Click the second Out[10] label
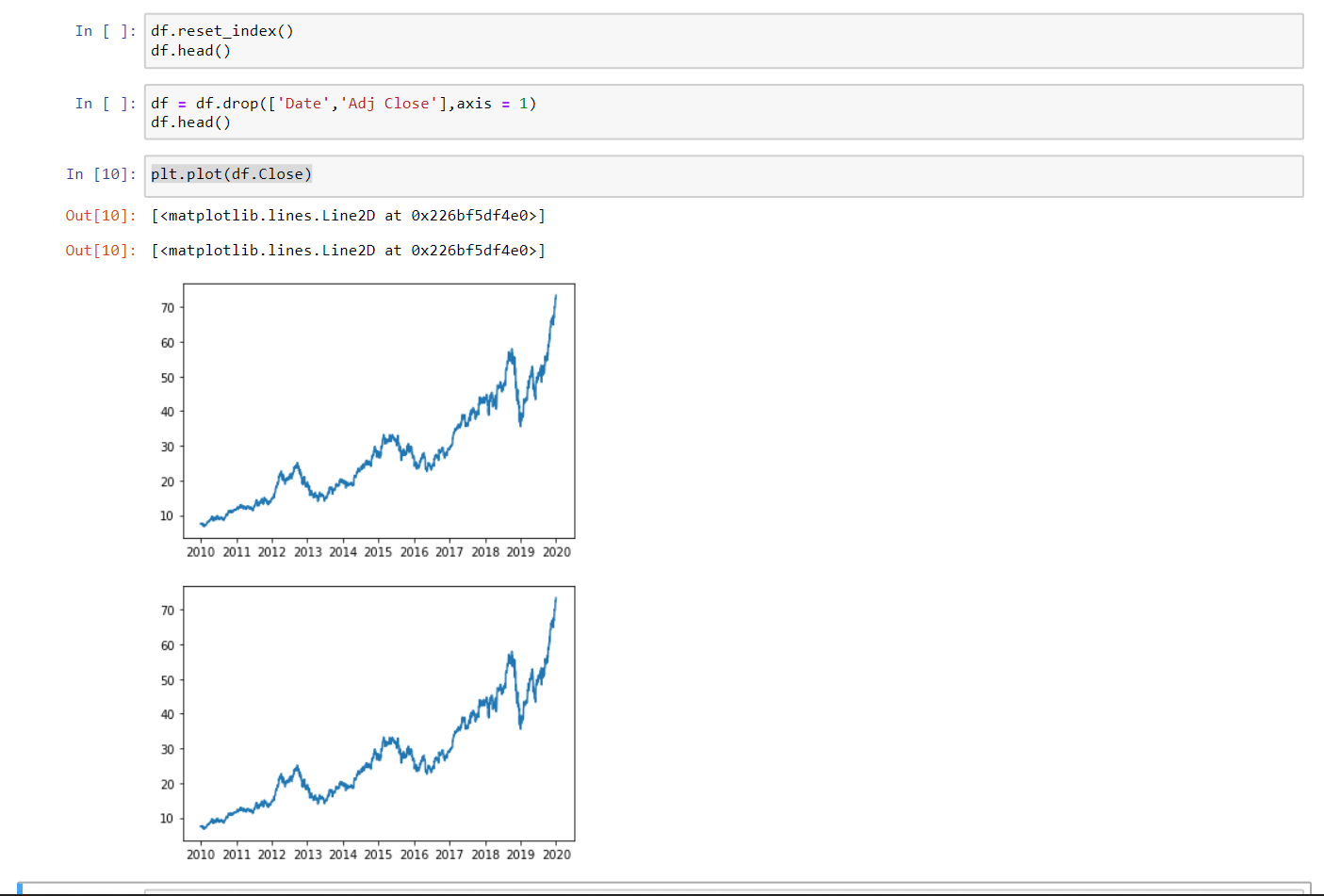Image resolution: width=1324 pixels, height=896 pixels. coord(100,250)
